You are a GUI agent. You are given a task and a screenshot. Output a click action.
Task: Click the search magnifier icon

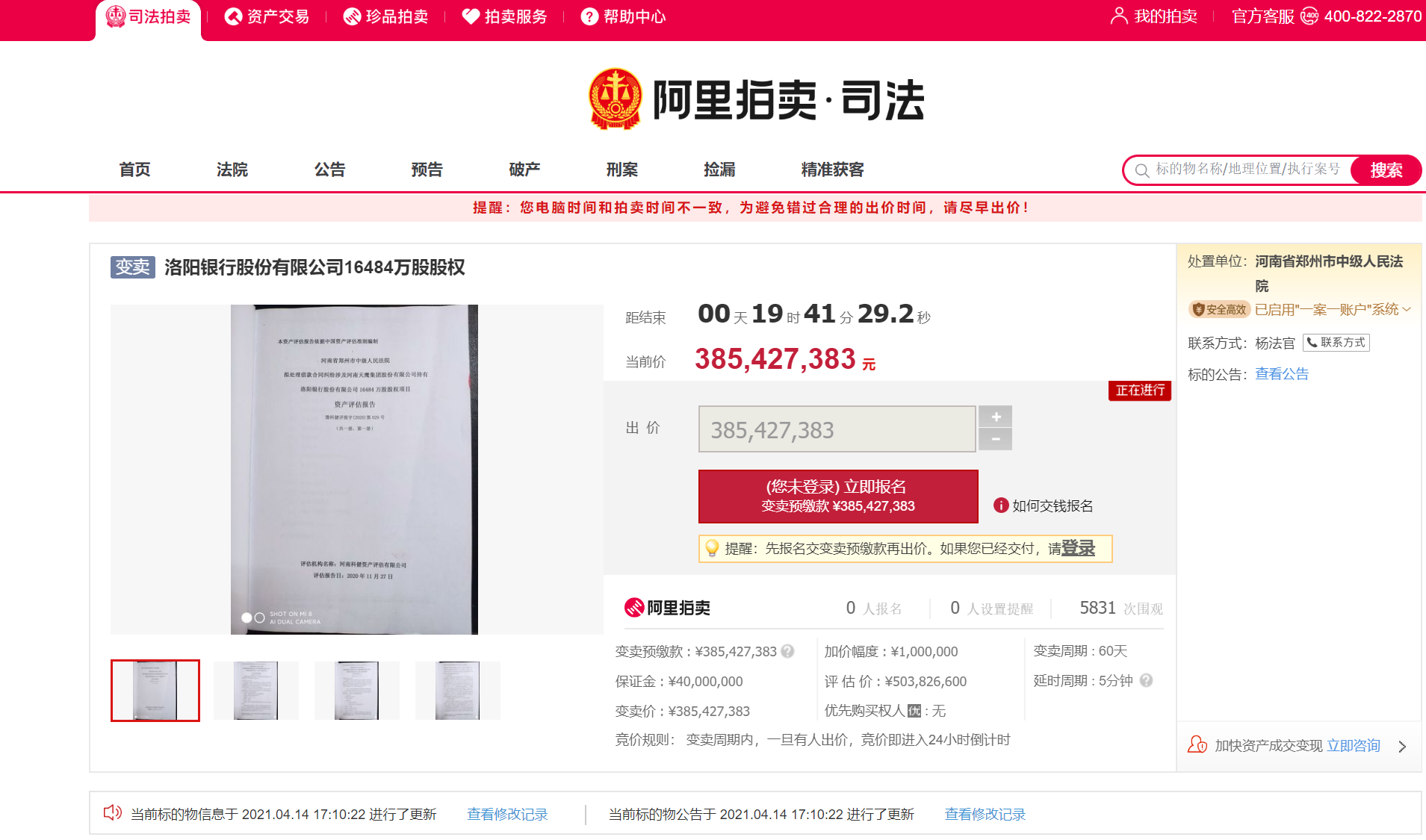pos(1141,171)
